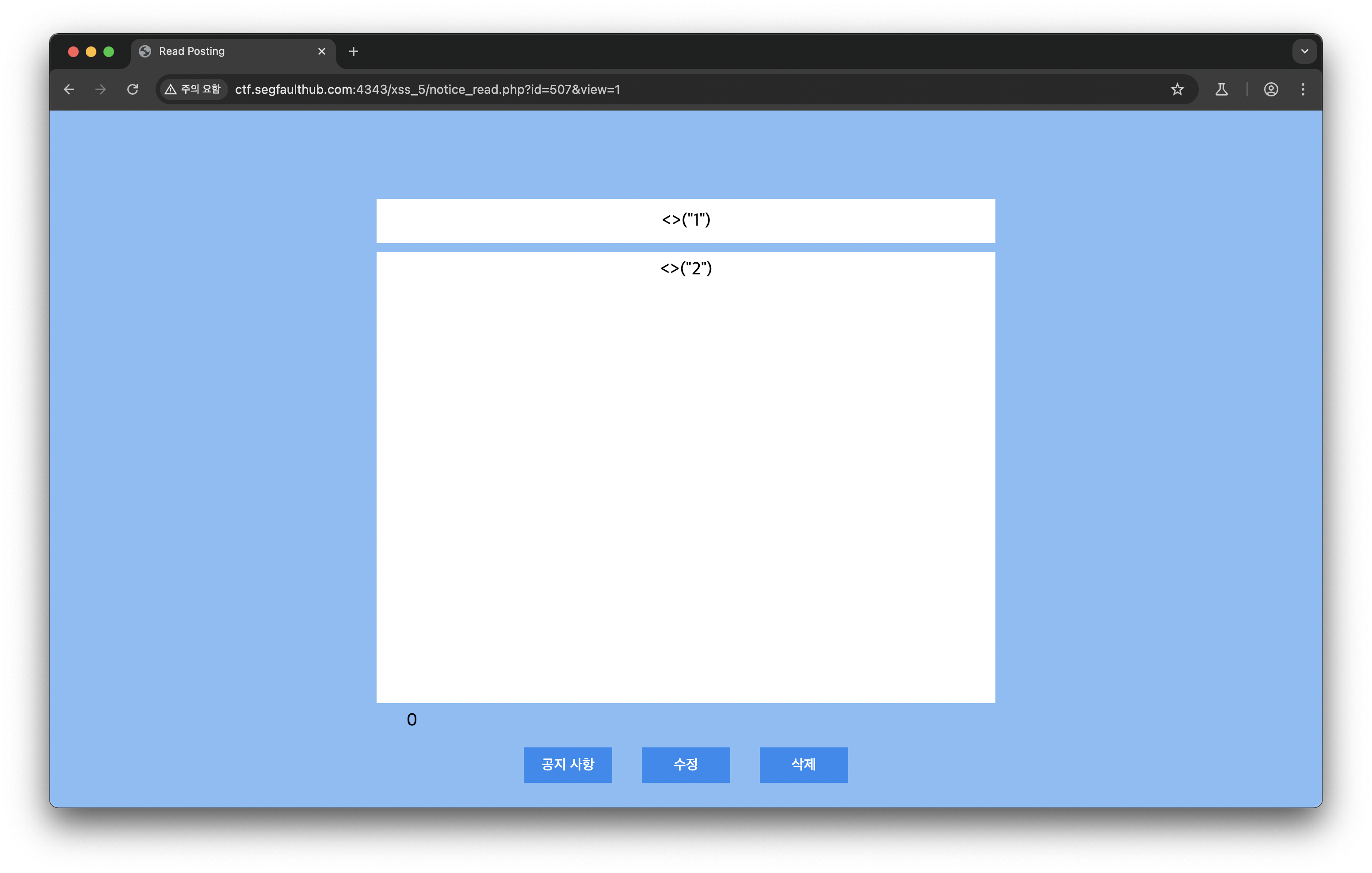Reload the current page
The width and height of the screenshot is (1372, 873).
(x=133, y=89)
